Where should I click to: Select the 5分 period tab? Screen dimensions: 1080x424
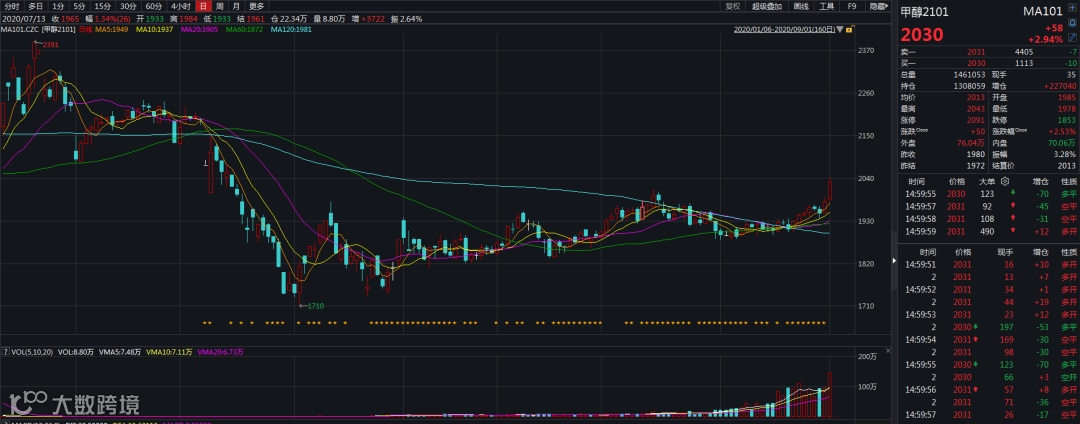(x=79, y=6)
